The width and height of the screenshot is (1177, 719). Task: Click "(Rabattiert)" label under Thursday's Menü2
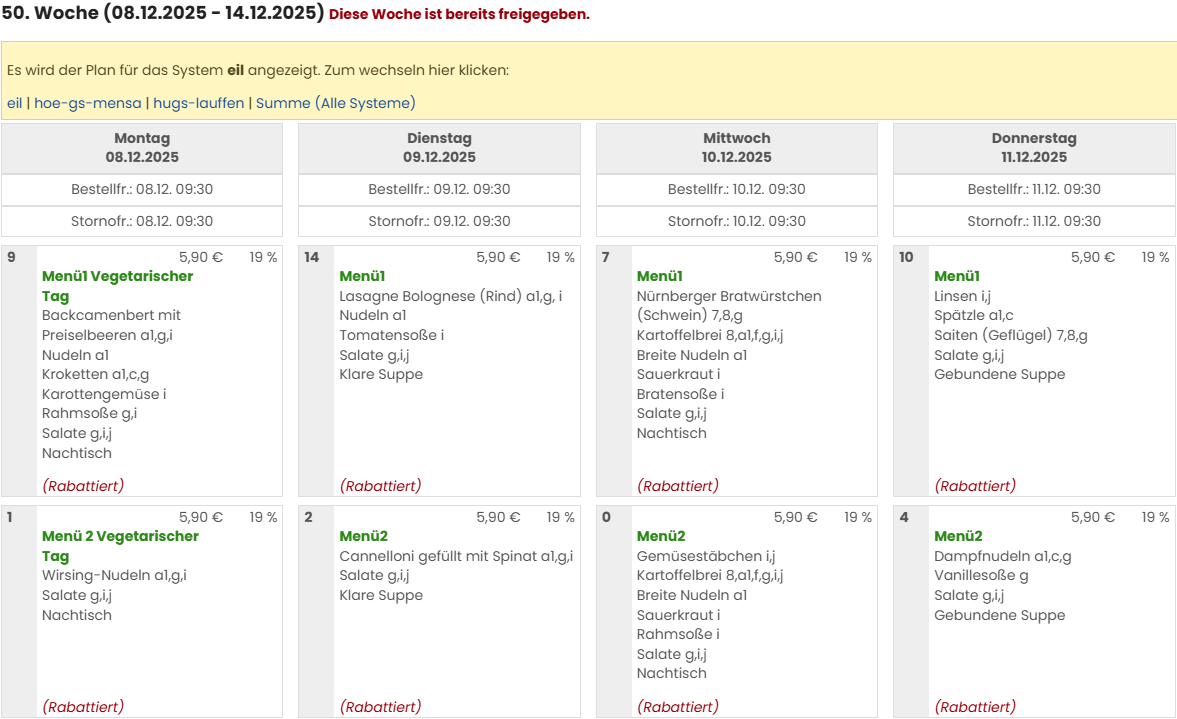[975, 707]
